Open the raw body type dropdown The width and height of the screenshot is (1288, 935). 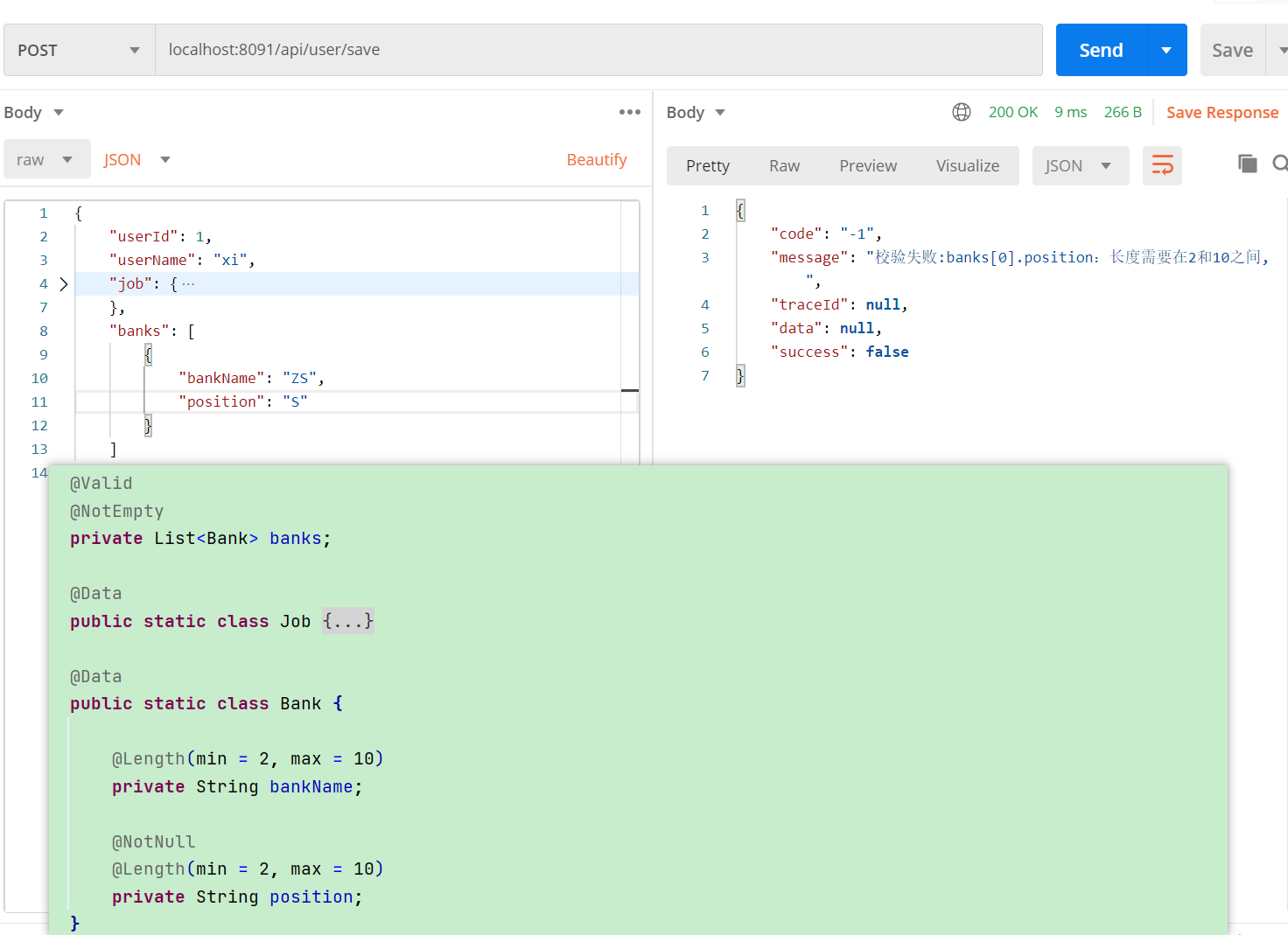click(x=46, y=159)
